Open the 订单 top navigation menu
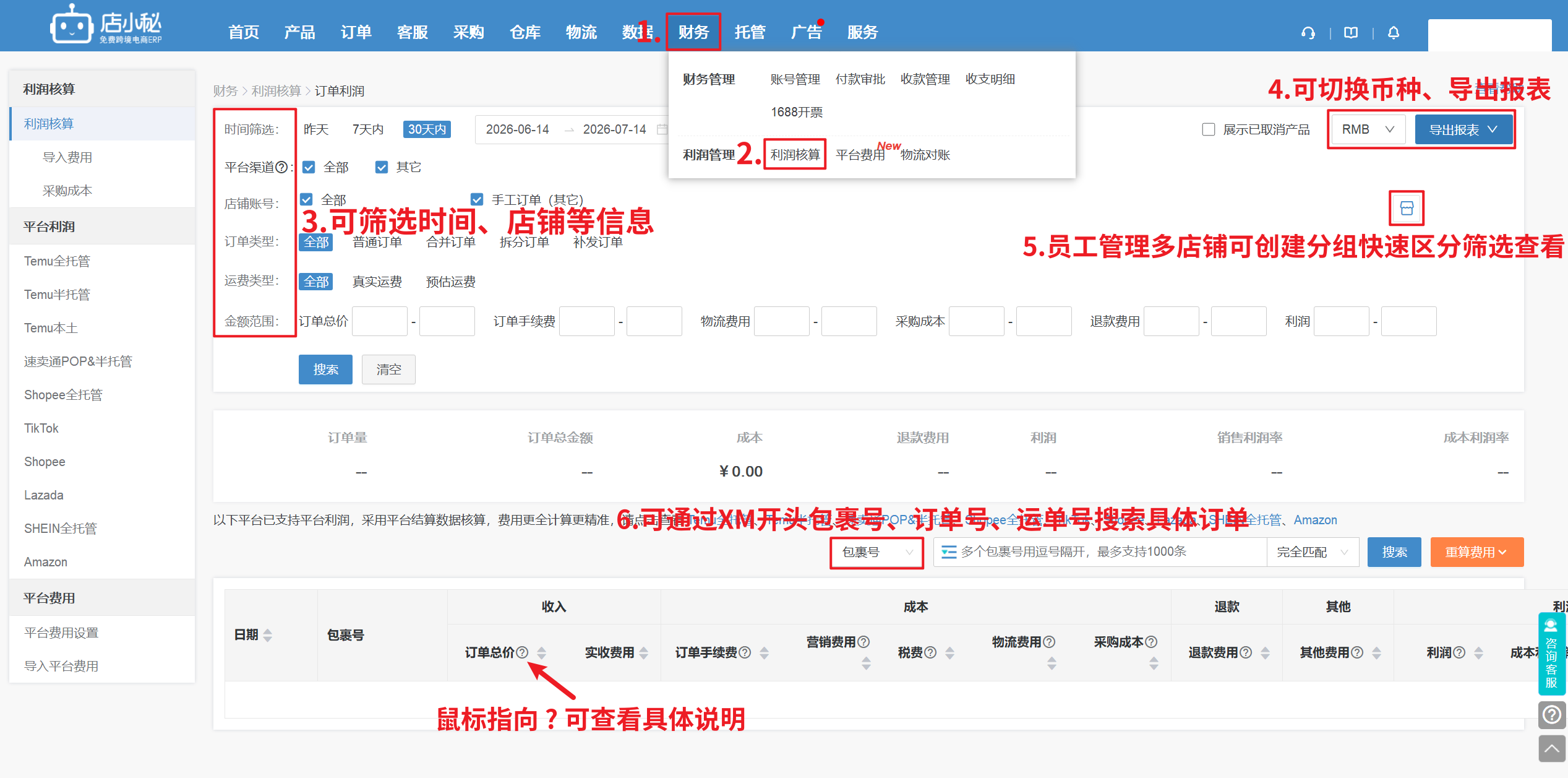Viewport: 1568px width, 778px height. click(x=356, y=32)
